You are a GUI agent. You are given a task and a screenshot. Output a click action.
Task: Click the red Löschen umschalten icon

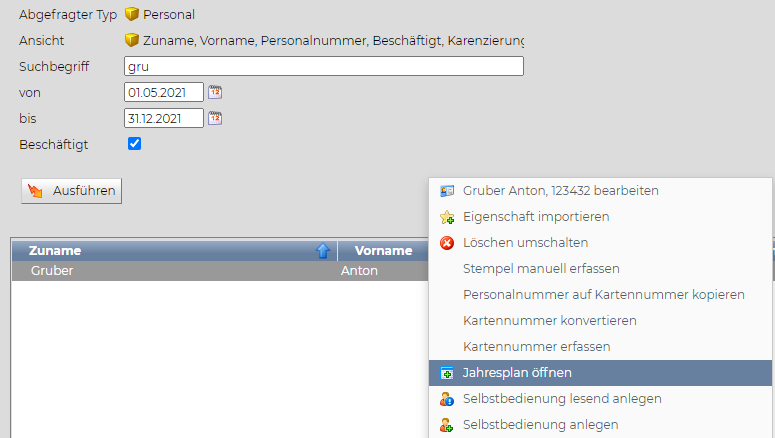point(447,243)
